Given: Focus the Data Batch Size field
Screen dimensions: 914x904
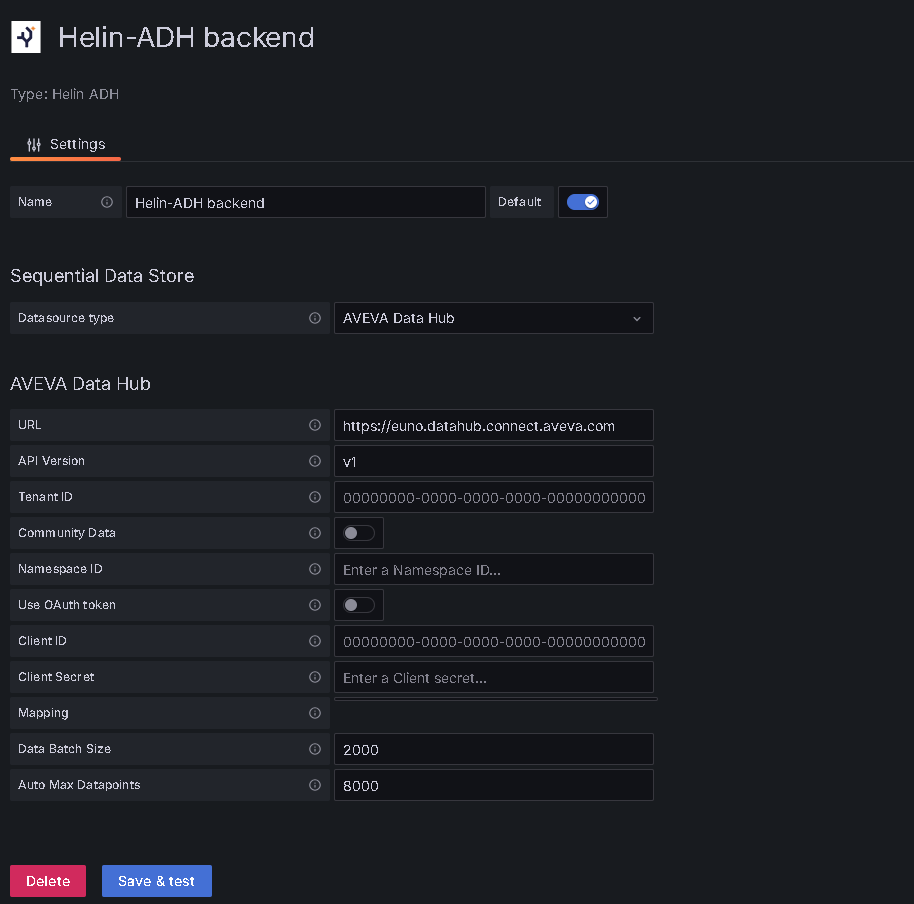Looking at the screenshot, I should (494, 750).
